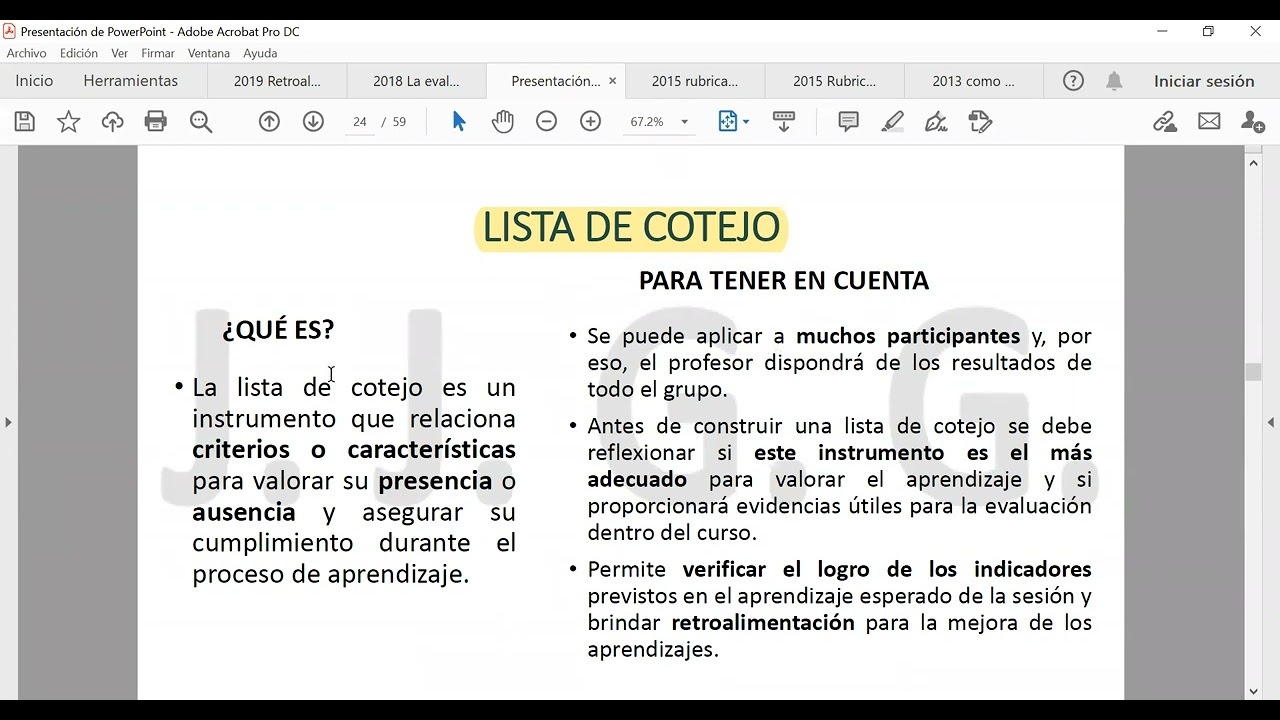Switch to the 2018 La eval... document tab

(x=416, y=81)
